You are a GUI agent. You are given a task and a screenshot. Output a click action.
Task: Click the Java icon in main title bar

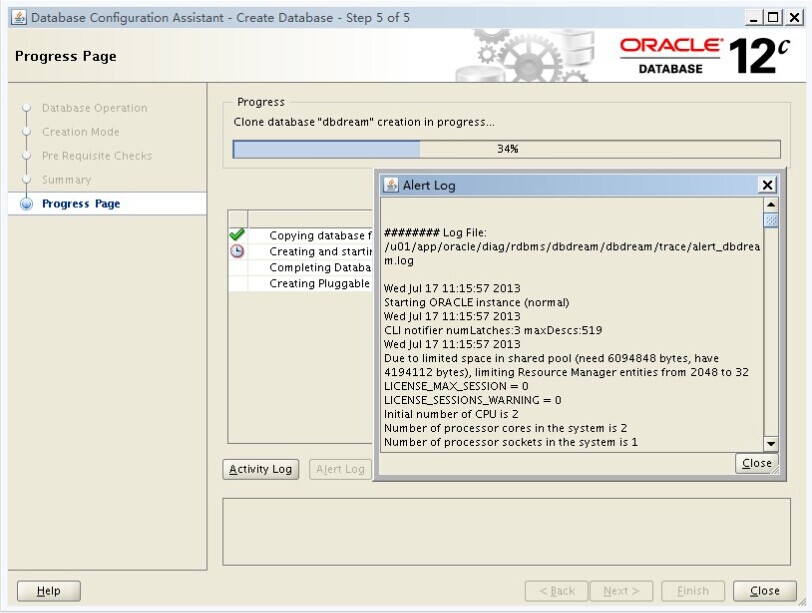18,17
